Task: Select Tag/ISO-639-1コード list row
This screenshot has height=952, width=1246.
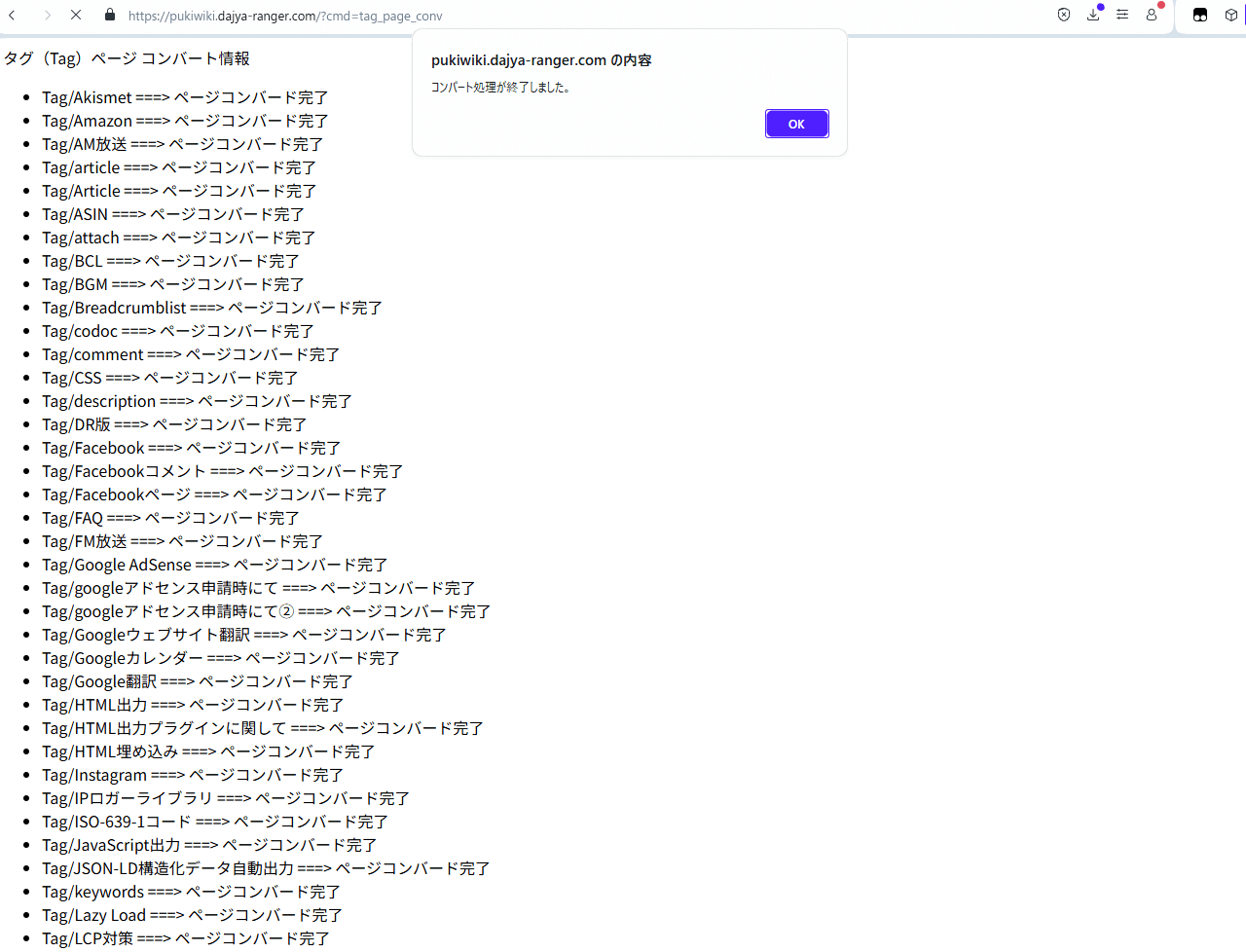Action: click(x=215, y=822)
